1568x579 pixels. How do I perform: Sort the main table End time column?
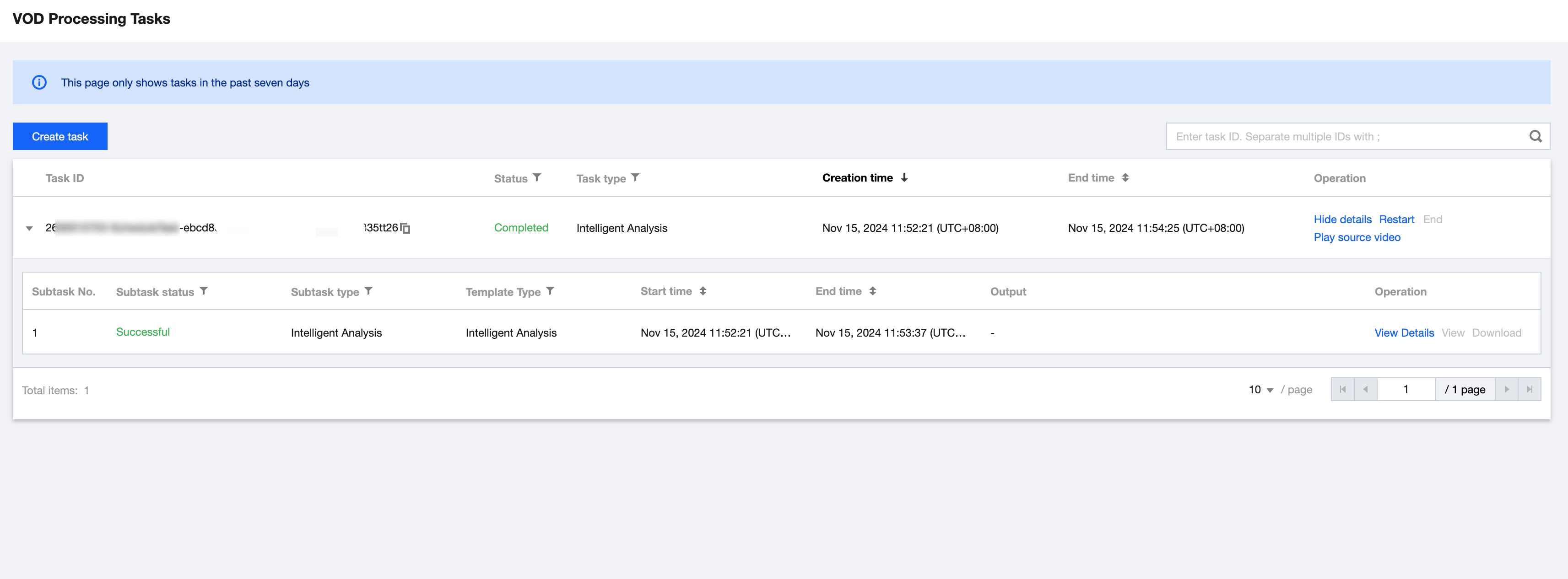[x=1125, y=177]
